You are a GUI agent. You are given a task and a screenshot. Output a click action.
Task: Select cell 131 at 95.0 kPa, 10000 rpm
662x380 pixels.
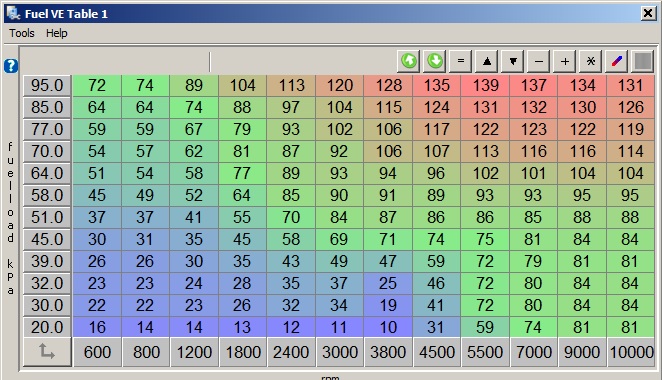tap(631, 86)
